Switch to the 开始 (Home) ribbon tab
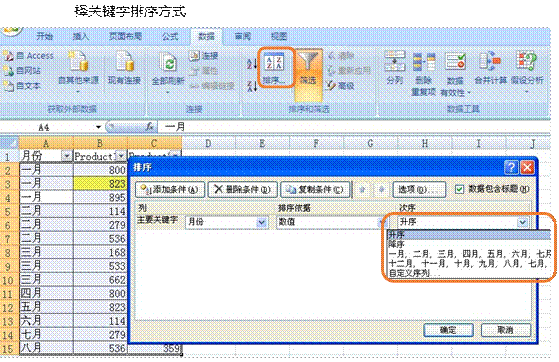The width and height of the screenshot is (559, 362). [45, 36]
